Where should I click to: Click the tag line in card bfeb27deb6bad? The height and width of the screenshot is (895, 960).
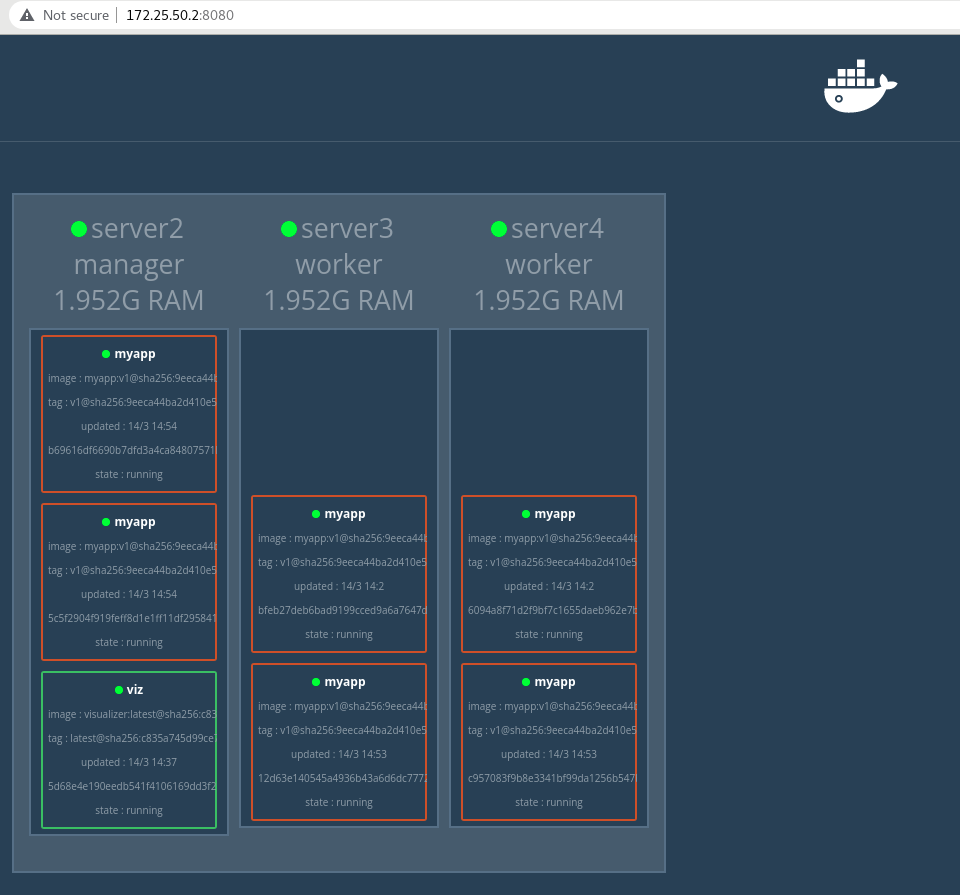tap(342, 563)
